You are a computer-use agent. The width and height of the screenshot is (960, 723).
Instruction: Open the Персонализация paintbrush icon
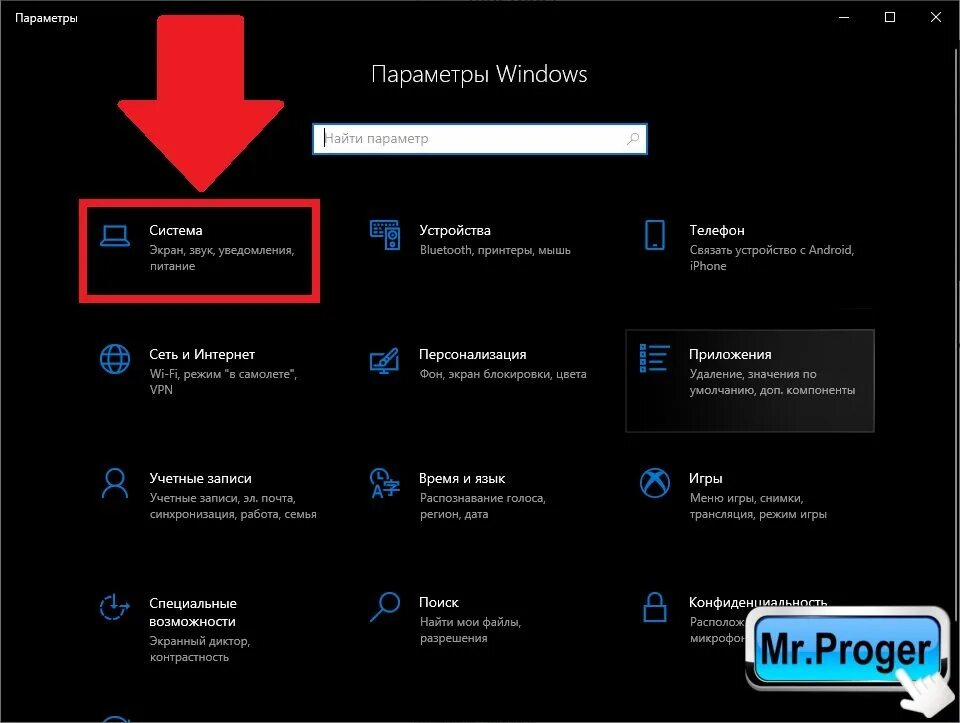[x=384, y=361]
